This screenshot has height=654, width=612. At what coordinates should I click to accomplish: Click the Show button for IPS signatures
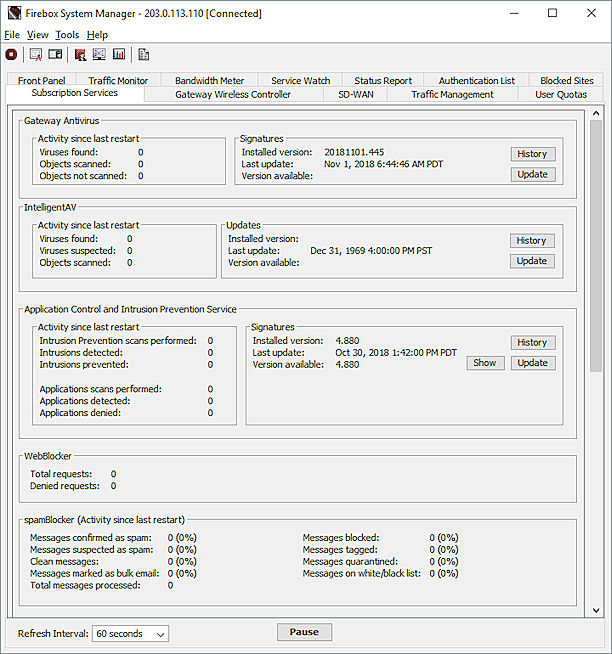485,363
